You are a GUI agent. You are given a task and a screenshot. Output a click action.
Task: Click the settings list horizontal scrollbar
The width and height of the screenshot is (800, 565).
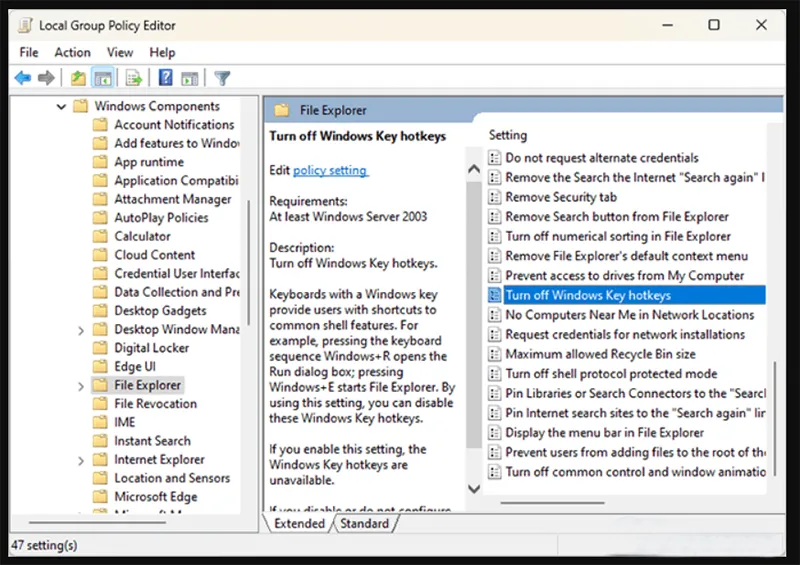point(553,503)
